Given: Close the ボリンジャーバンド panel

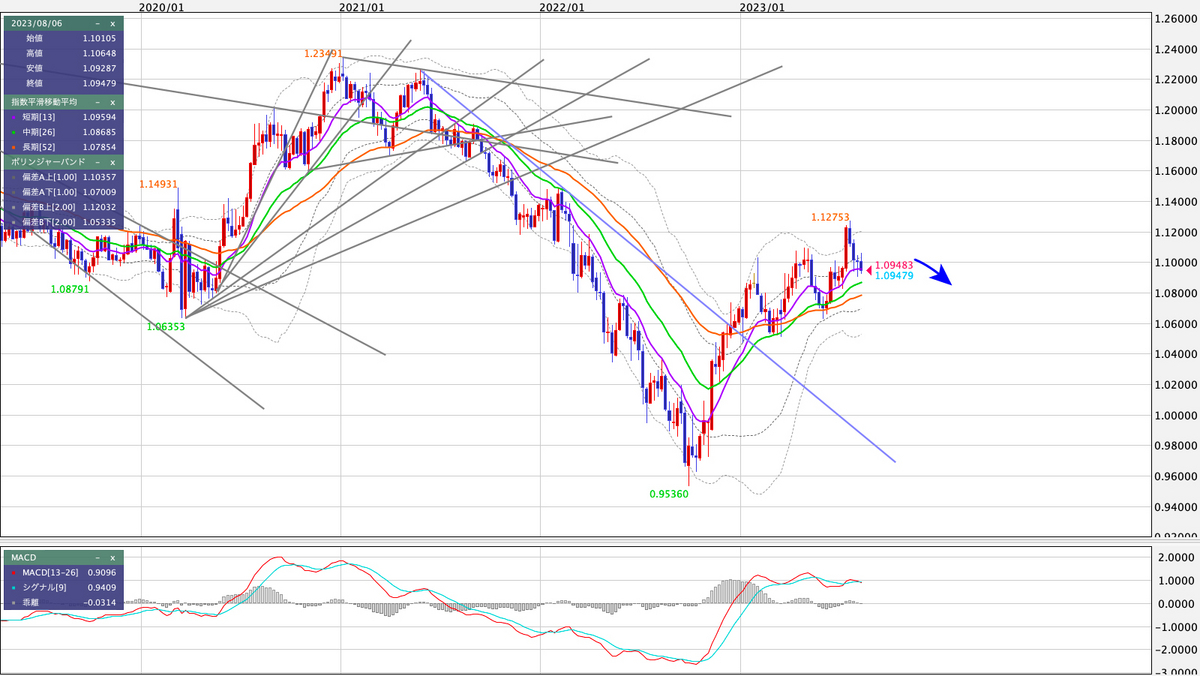Looking at the screenshot, I should [112, 161].
